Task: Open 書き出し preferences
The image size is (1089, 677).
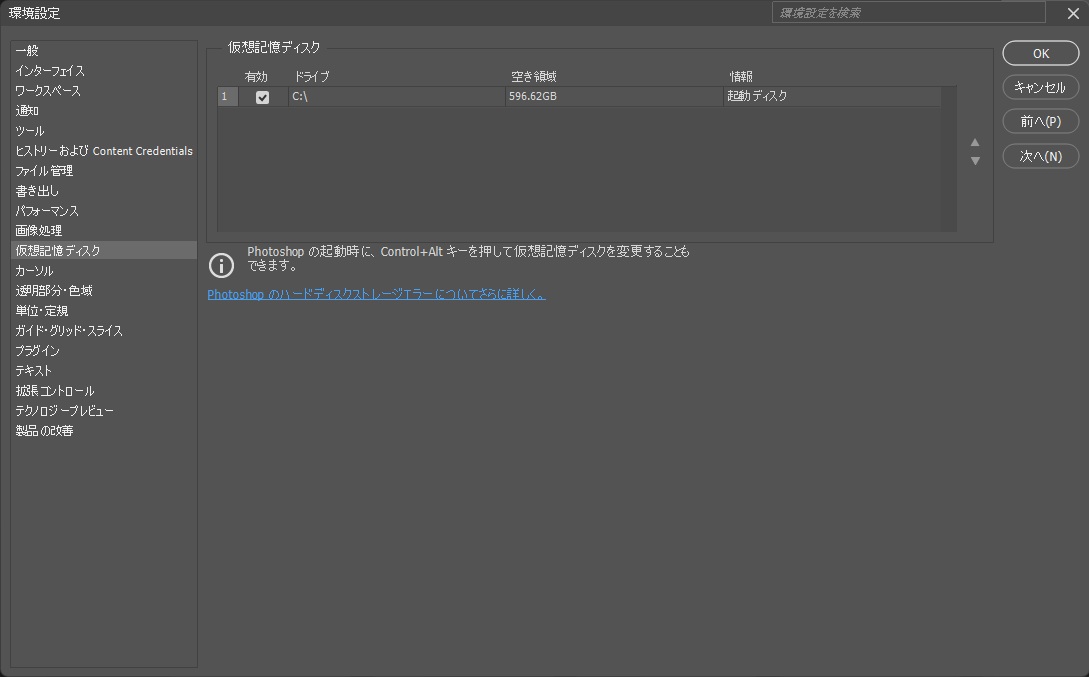Action: (x=104, y=191)
